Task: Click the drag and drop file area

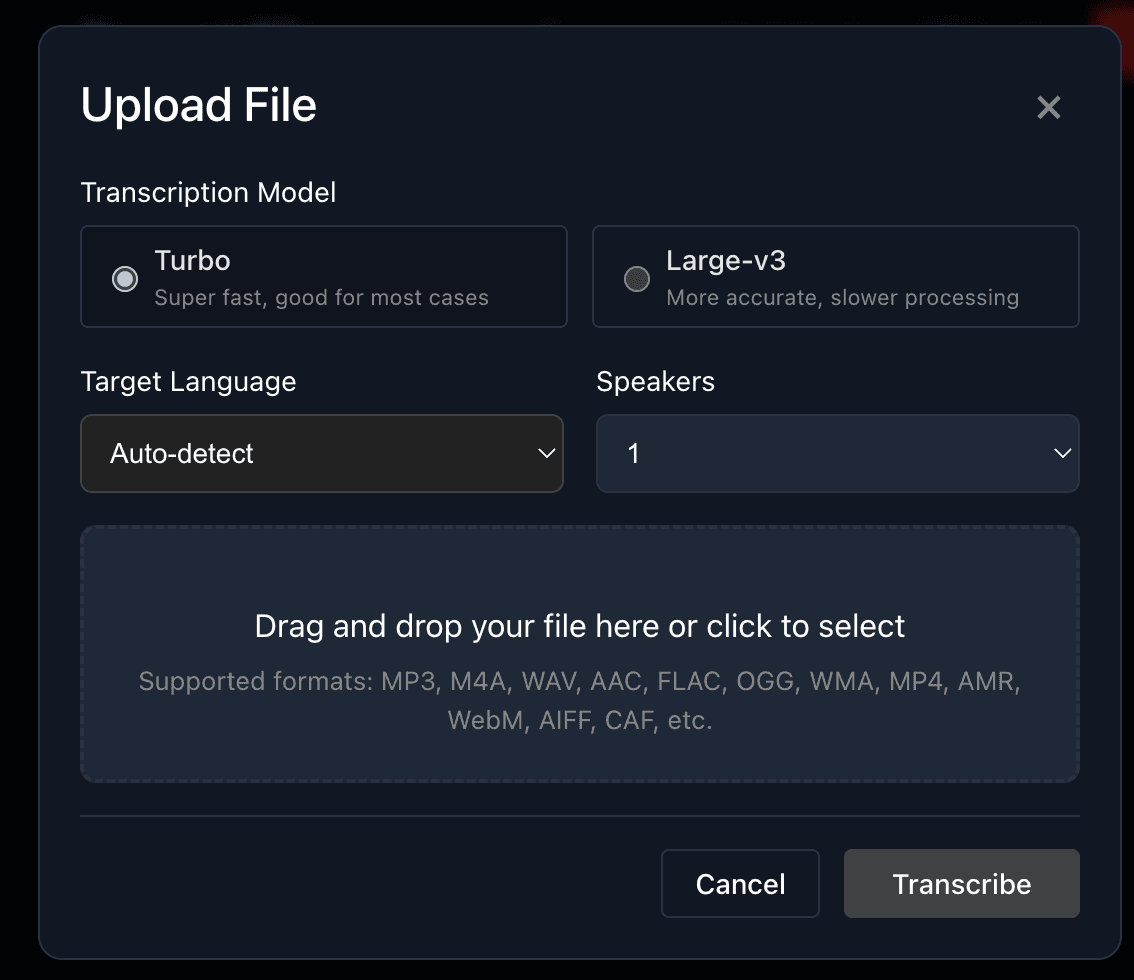Action: (580, 654)
